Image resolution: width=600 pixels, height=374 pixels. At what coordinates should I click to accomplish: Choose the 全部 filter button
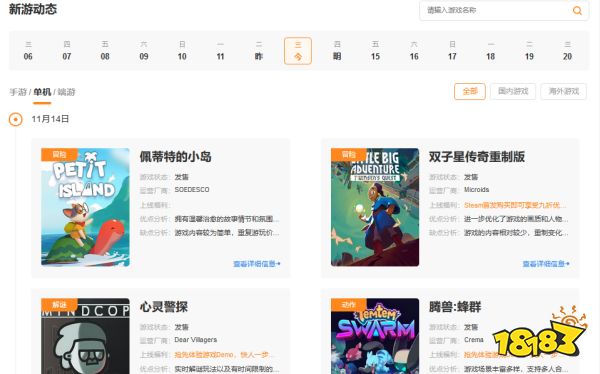(470, 91)
